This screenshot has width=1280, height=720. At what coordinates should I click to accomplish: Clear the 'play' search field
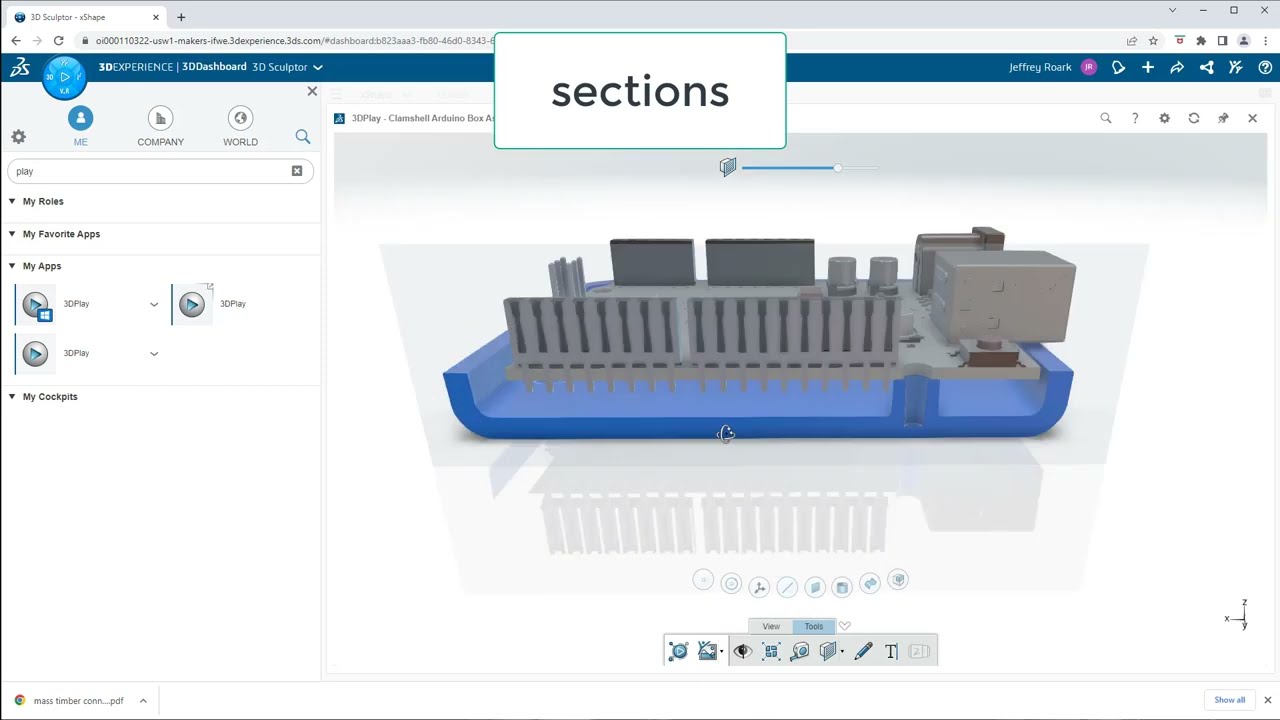click(297, 171)
